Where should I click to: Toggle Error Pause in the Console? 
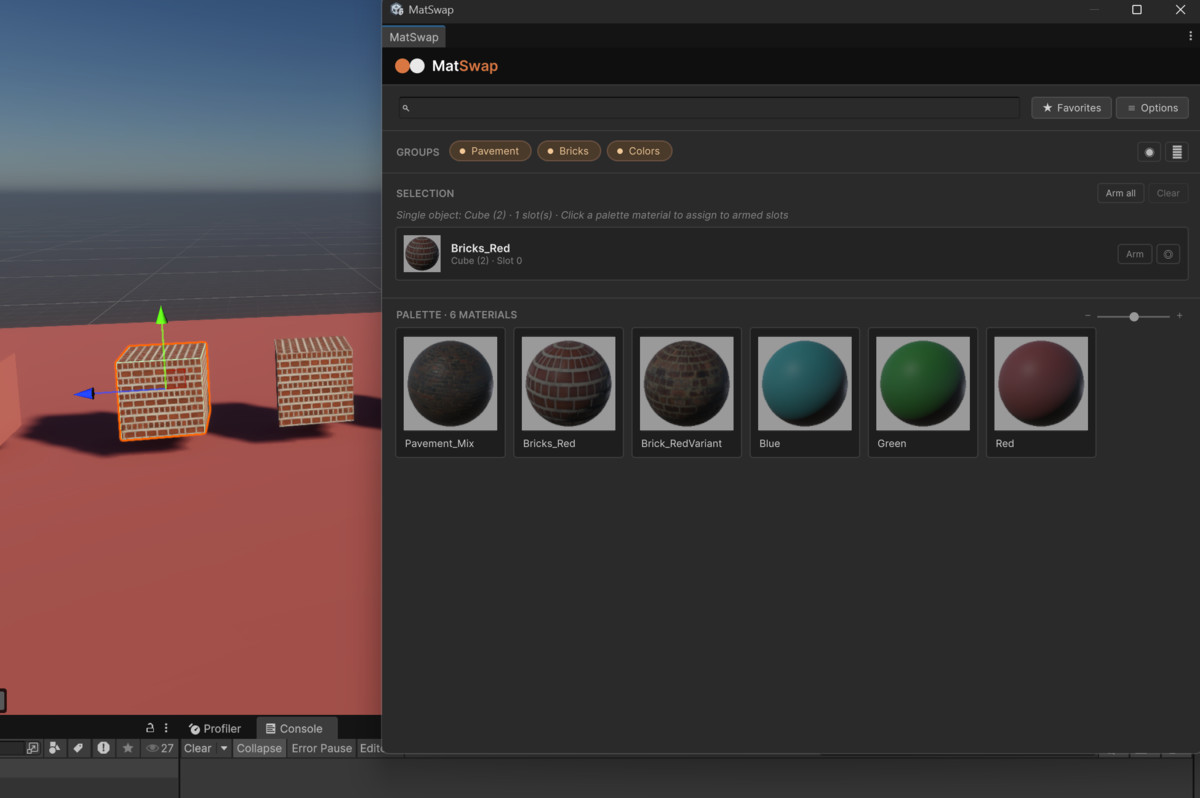coord(322,748)
